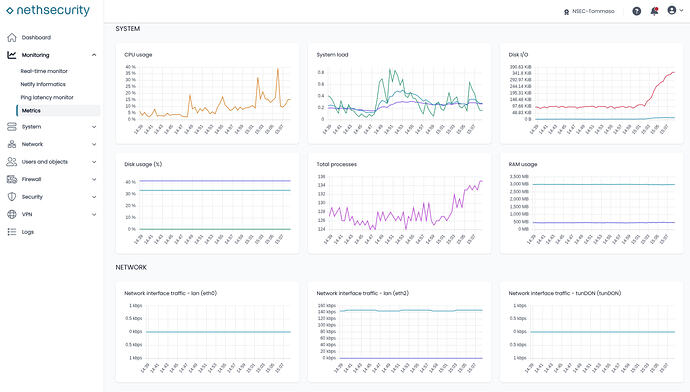
Task: Expand the Firewall menu chevron
Action: pyautogui.click(x=94, y=180)
